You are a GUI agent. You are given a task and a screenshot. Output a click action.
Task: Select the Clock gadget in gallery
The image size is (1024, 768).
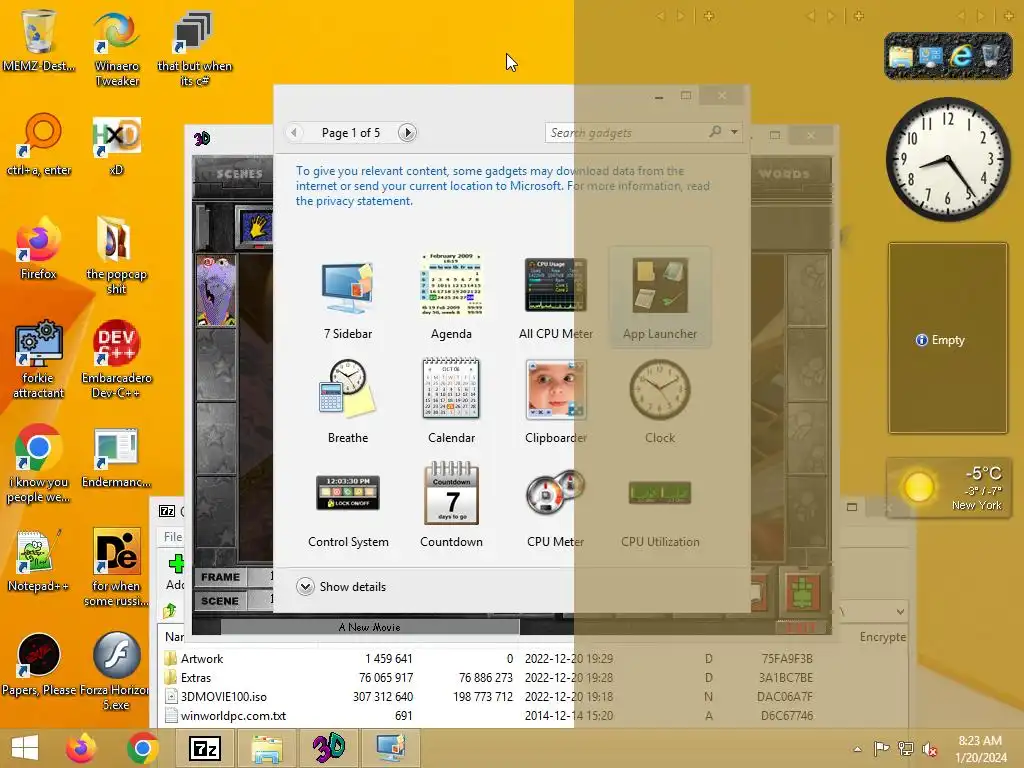(x=660, y=401)
